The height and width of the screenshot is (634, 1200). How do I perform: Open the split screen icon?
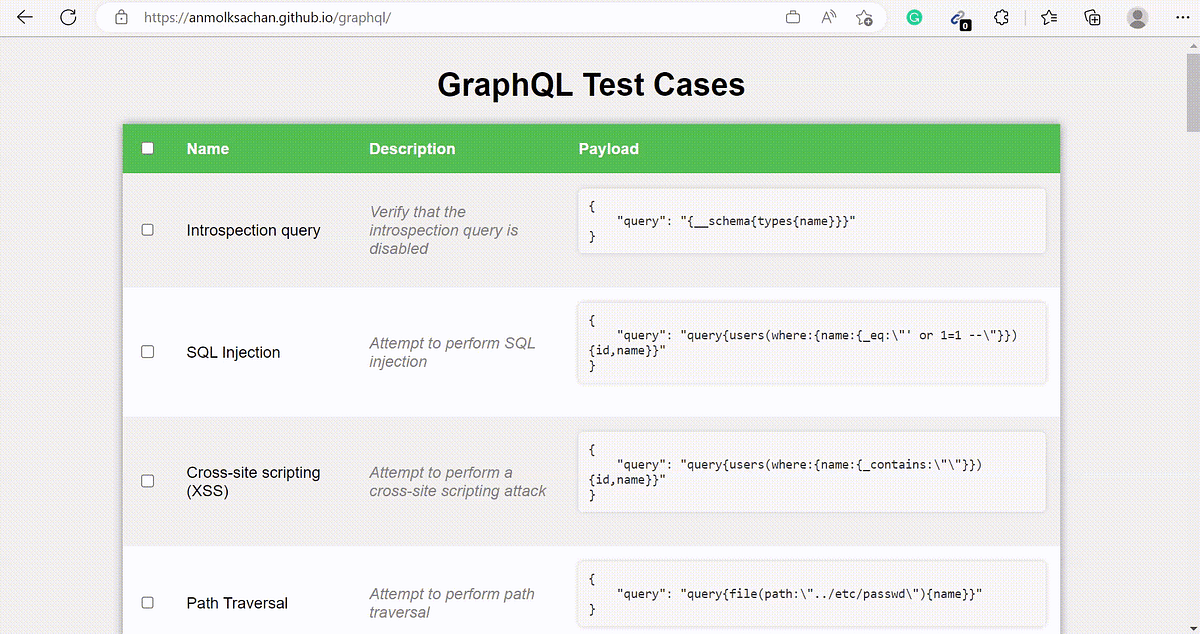(x=792, y=18)
